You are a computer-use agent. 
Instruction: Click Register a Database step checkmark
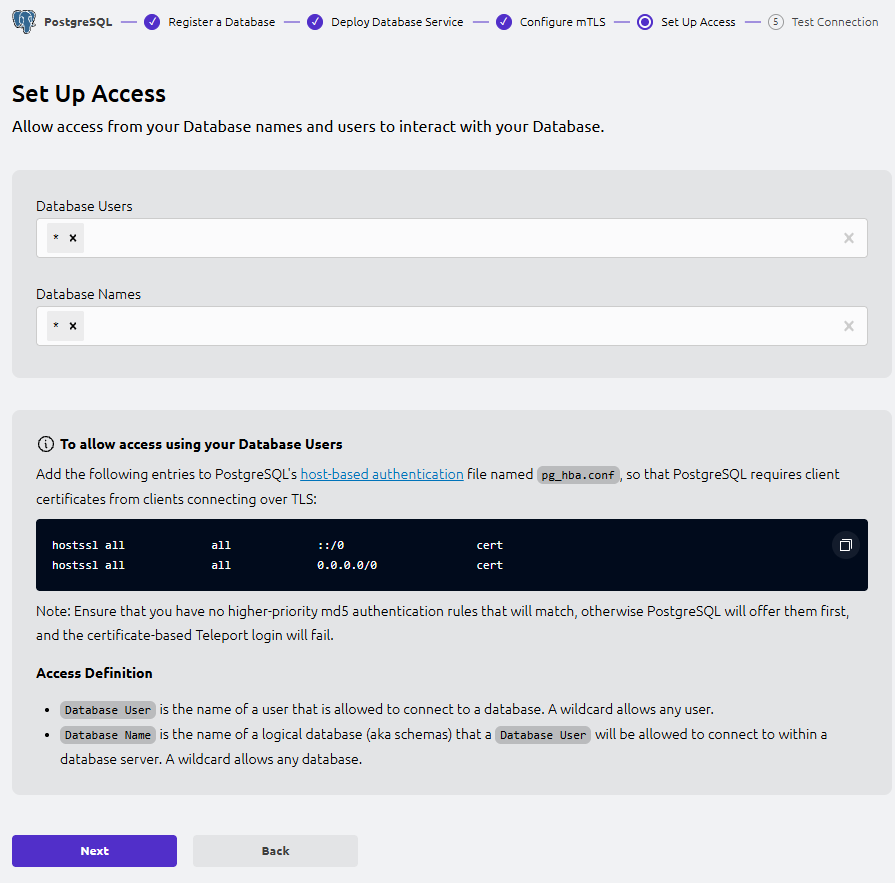coord(152,22)
